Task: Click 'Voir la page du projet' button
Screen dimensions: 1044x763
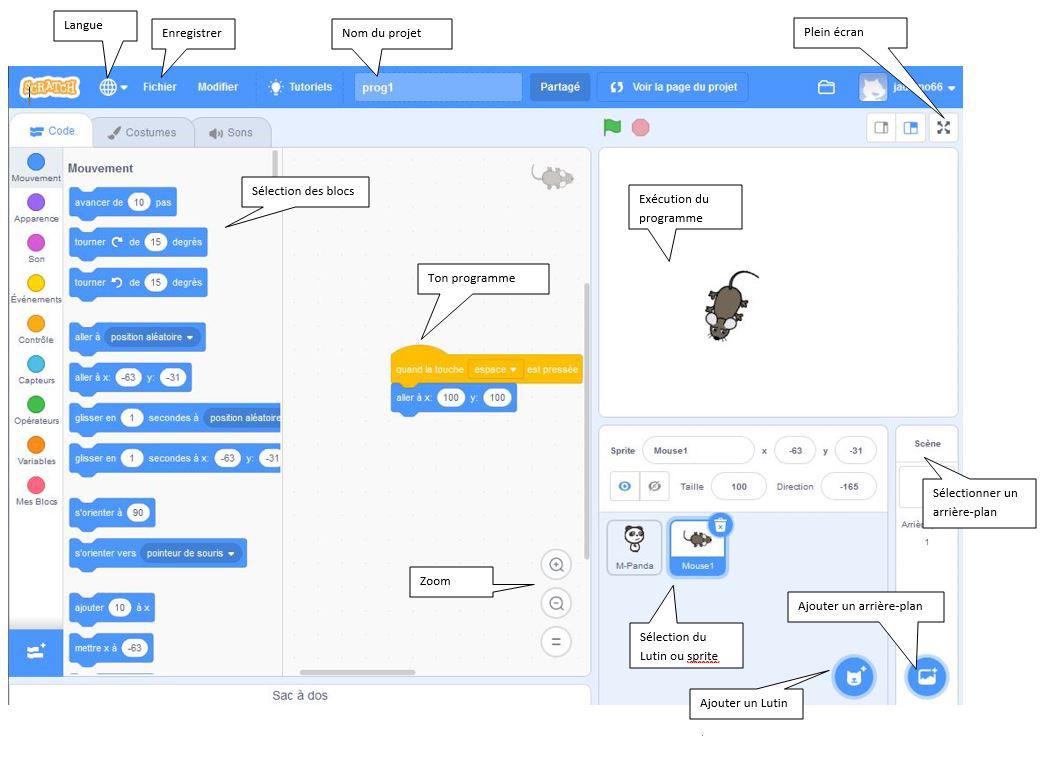Action: coord(673,87)
